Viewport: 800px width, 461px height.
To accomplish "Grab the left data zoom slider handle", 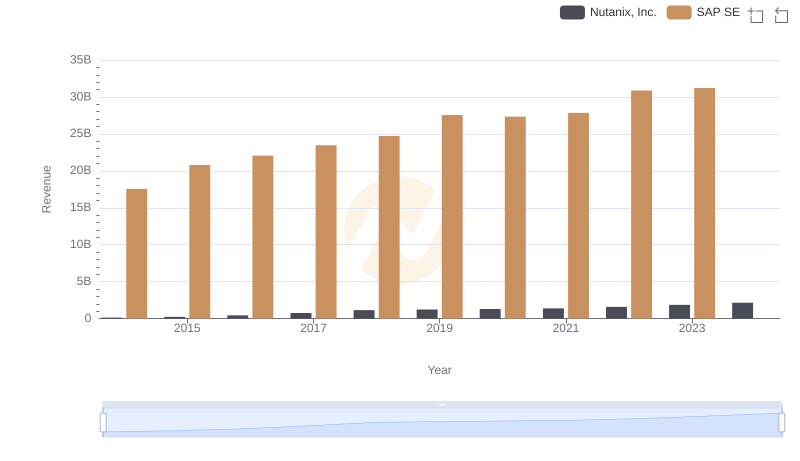I will click(x=103, y=423).
